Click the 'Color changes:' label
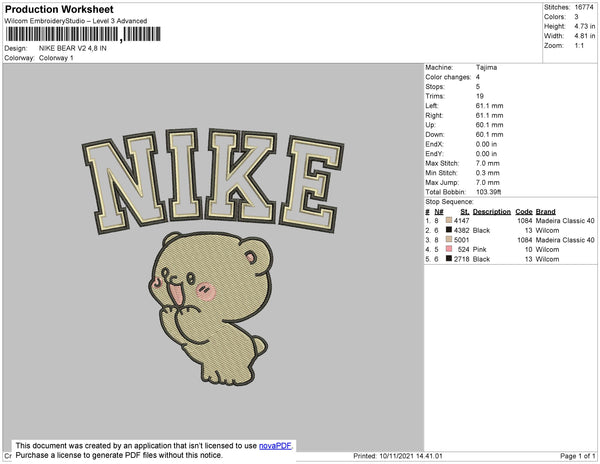 pos(448,77)
